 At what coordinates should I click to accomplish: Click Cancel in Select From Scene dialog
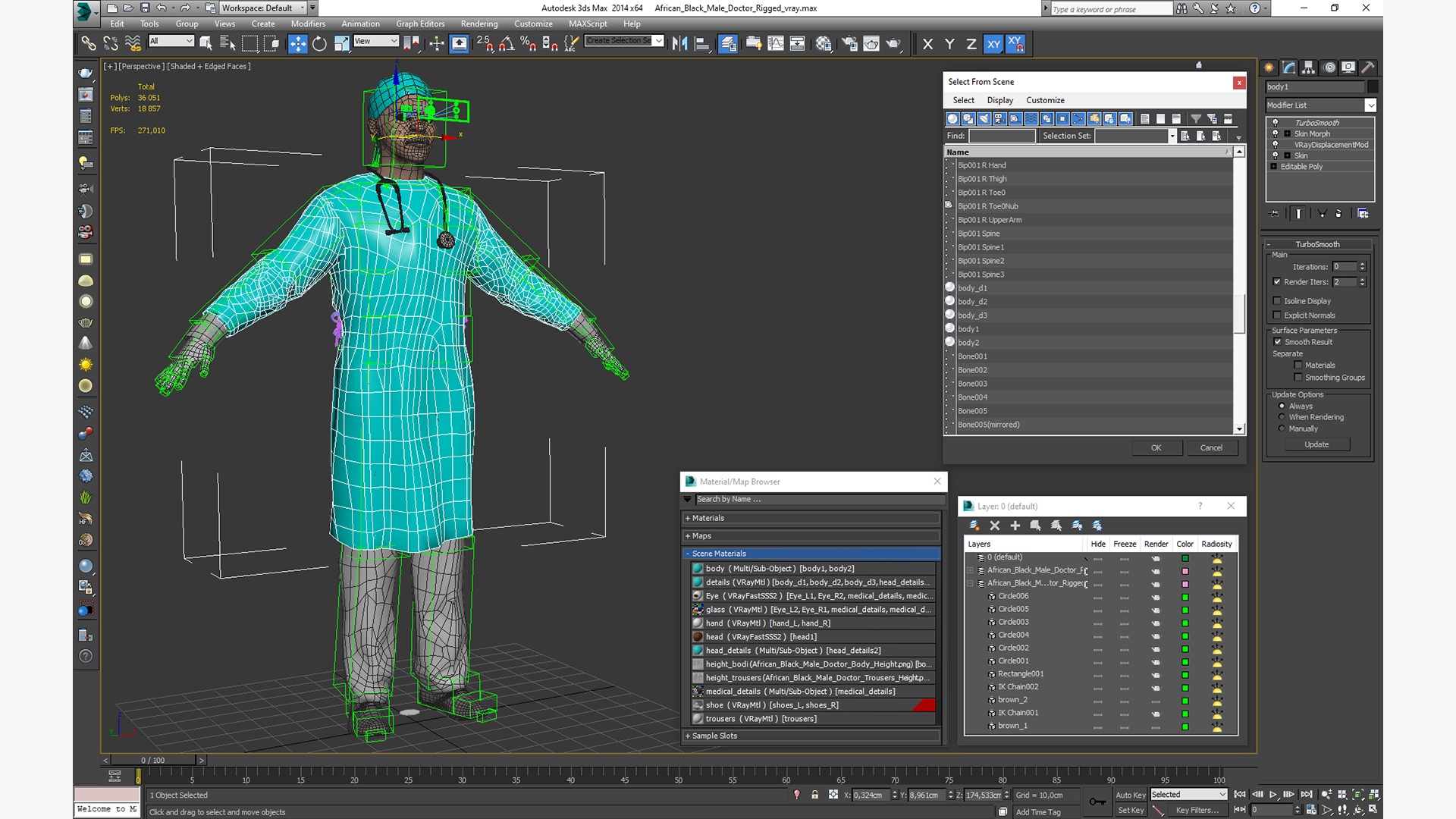click(x=1211, y=448)
